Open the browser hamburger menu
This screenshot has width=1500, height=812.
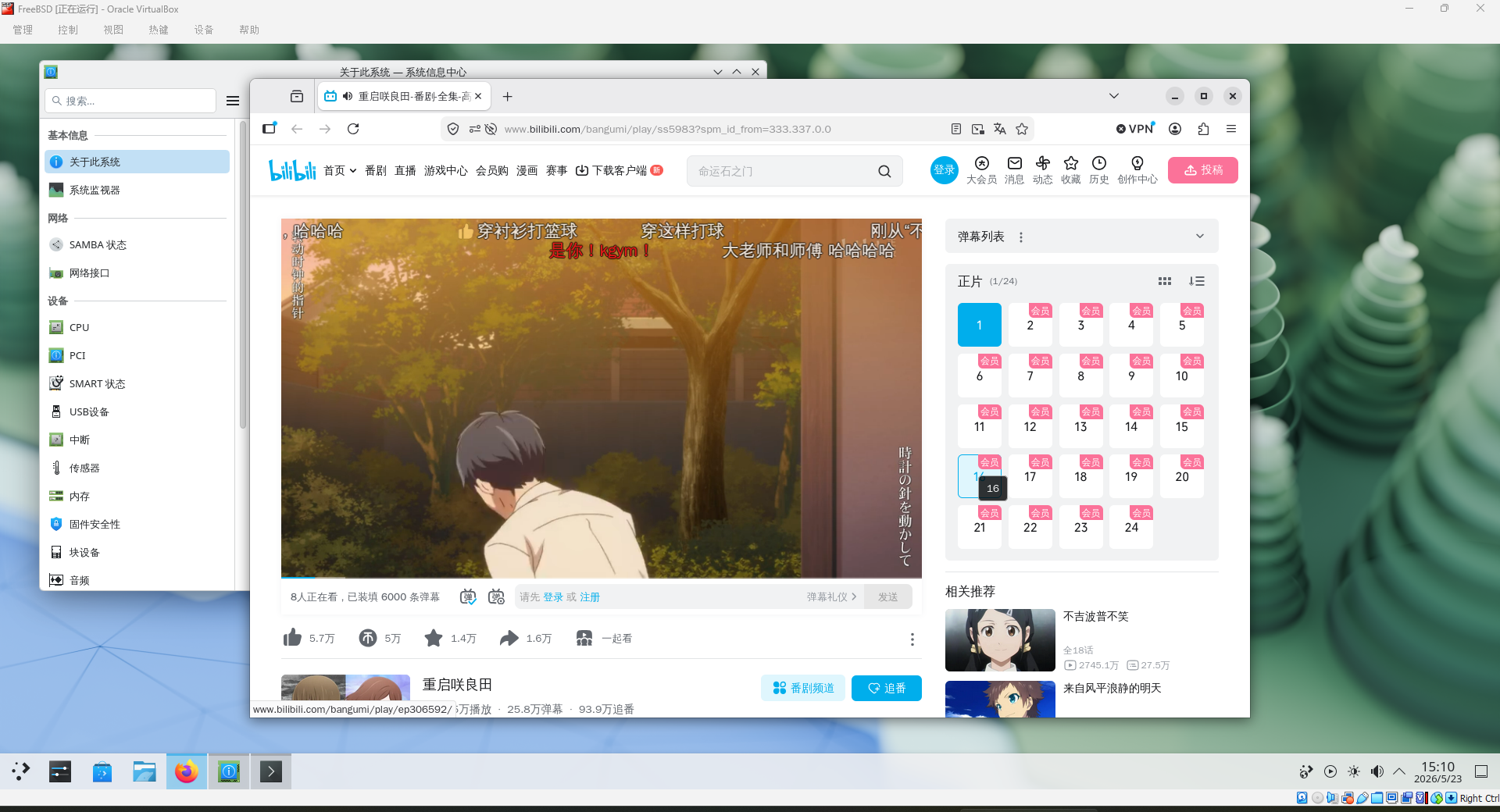point(1231,129)
